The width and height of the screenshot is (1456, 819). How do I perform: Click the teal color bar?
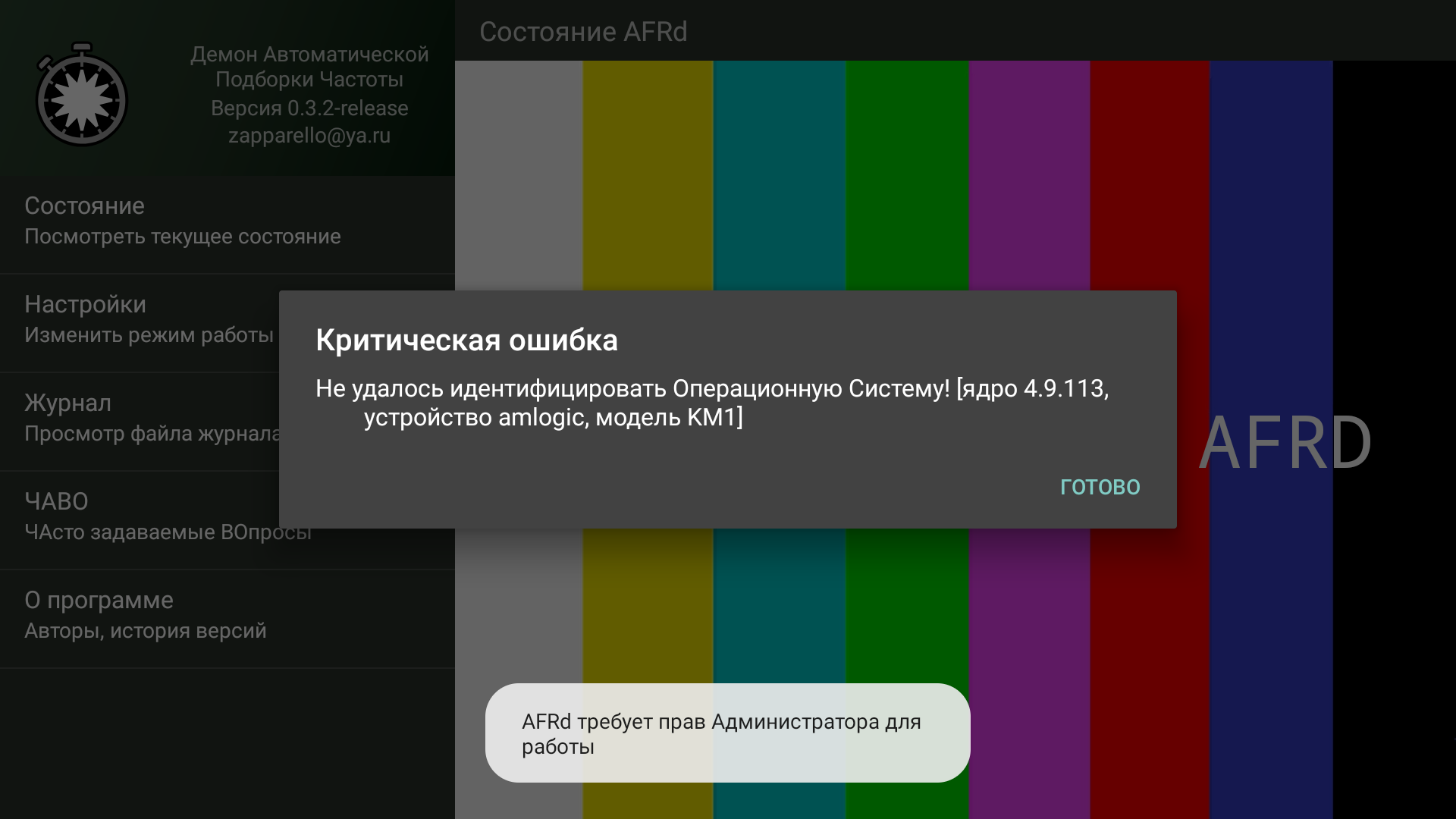pyautogui.click(x=779, y=174)
